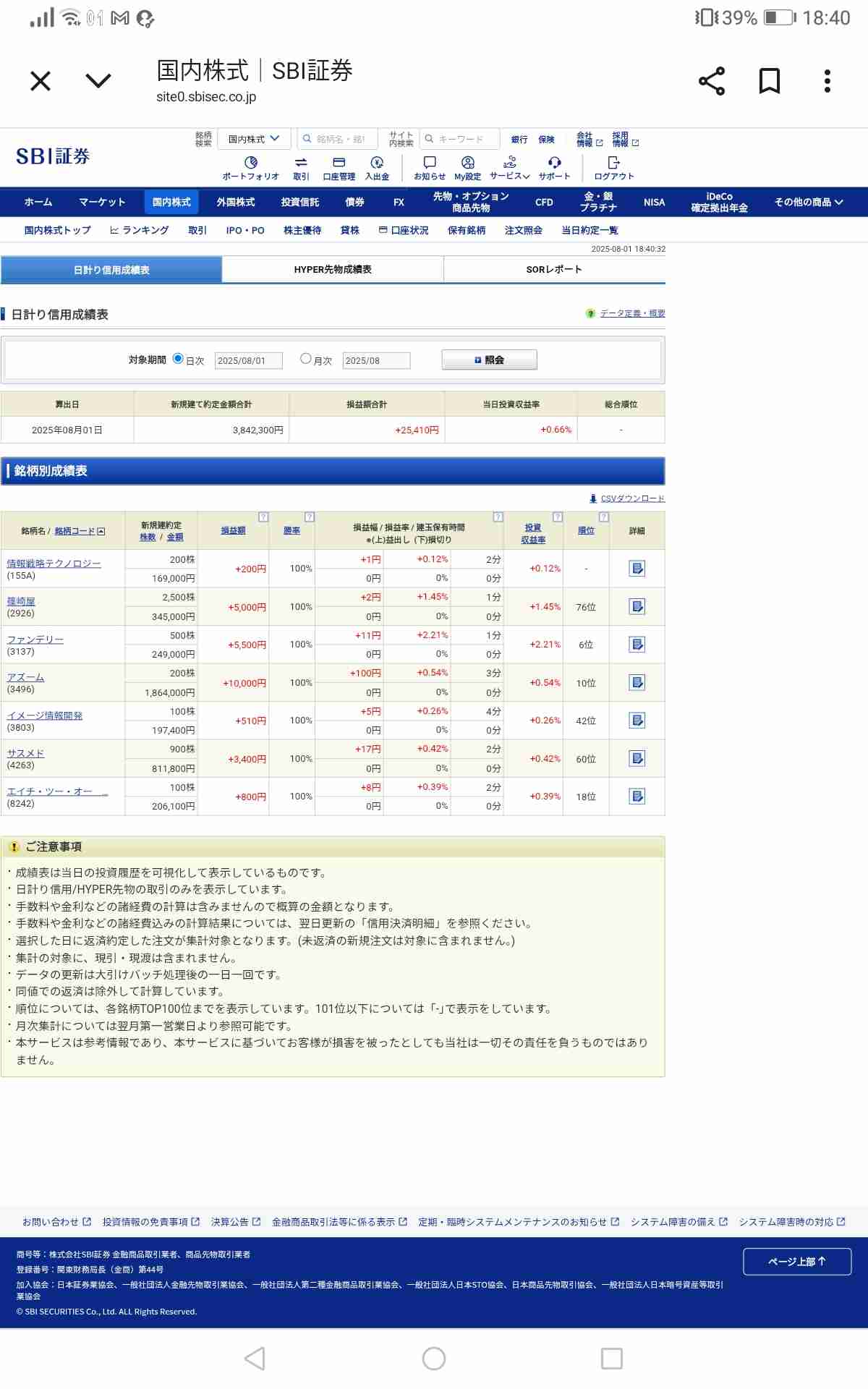Screen dimensions: 868x1389
Task: Open the 口座状況 submenu link
Action: point(404,230)
